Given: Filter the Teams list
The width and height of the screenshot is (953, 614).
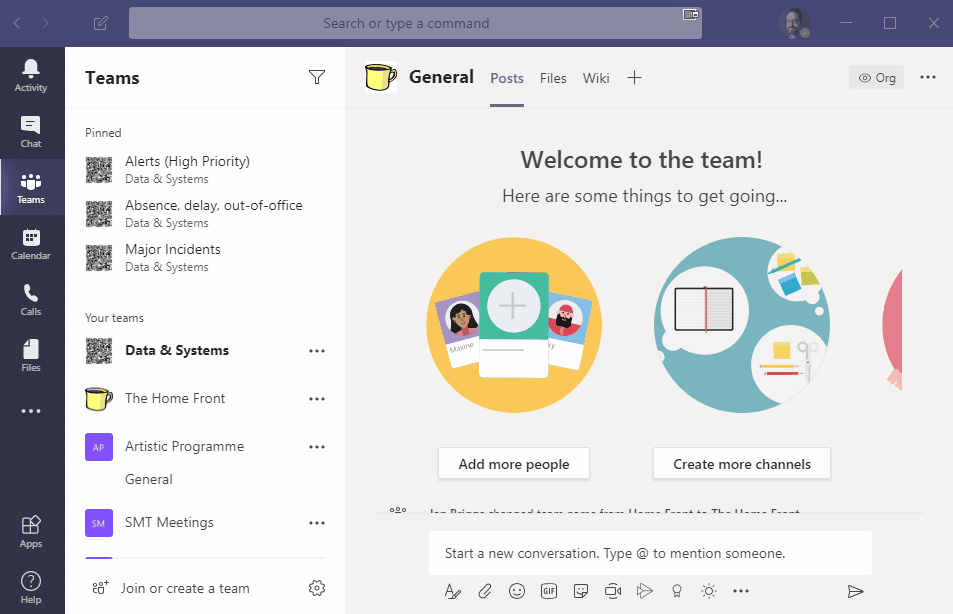Looking at the screenshot, I should click(x=317, y=77).
